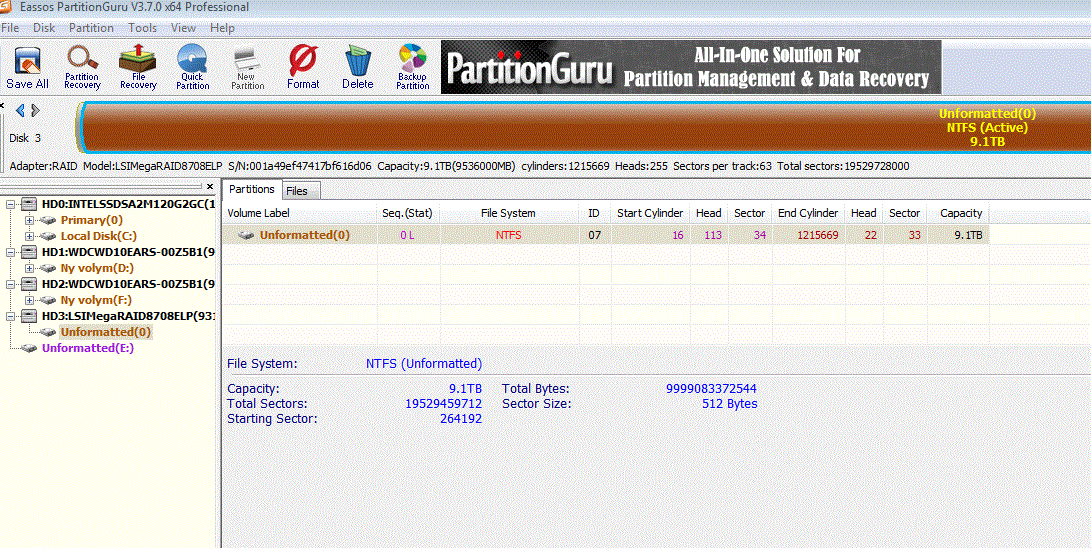Expand the Ny volym(D:) node
Screen dimensions: 1091x548
click(29, 268)
